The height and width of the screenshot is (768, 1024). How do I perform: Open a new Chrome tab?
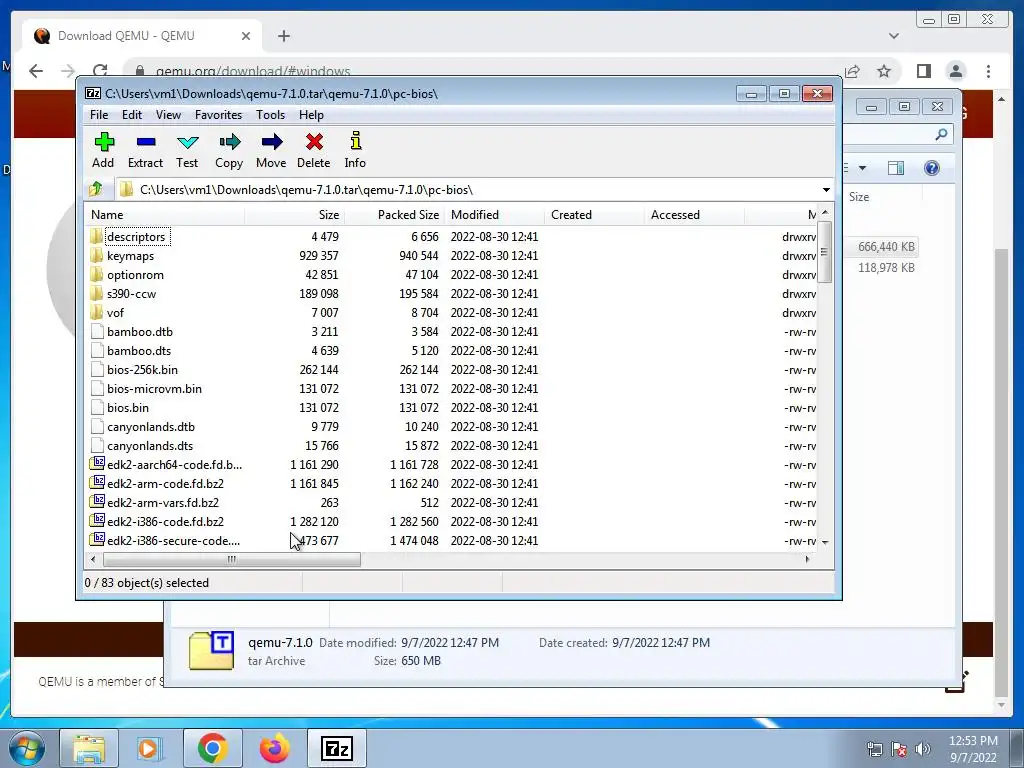283,36
